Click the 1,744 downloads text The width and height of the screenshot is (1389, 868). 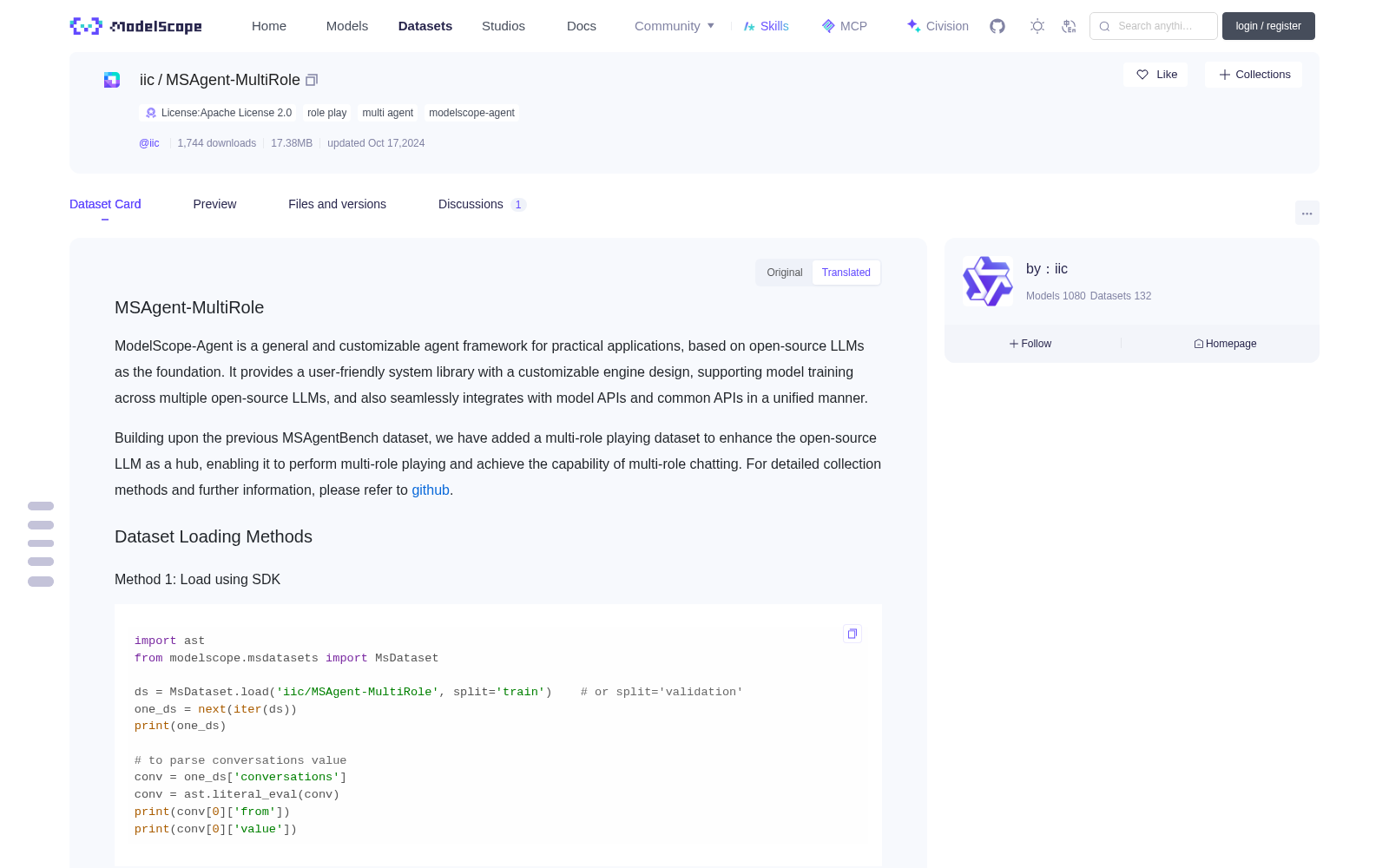(x=217, y=143)
